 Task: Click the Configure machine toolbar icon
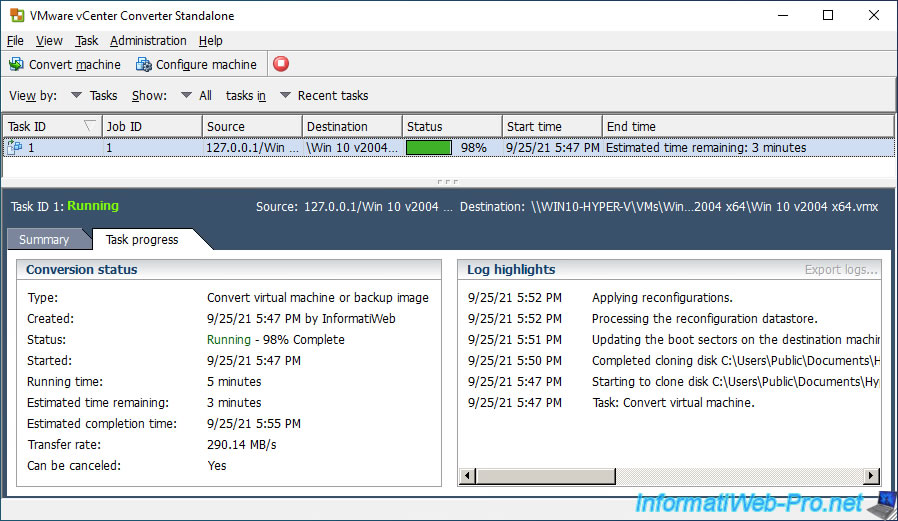coord(143,64)
